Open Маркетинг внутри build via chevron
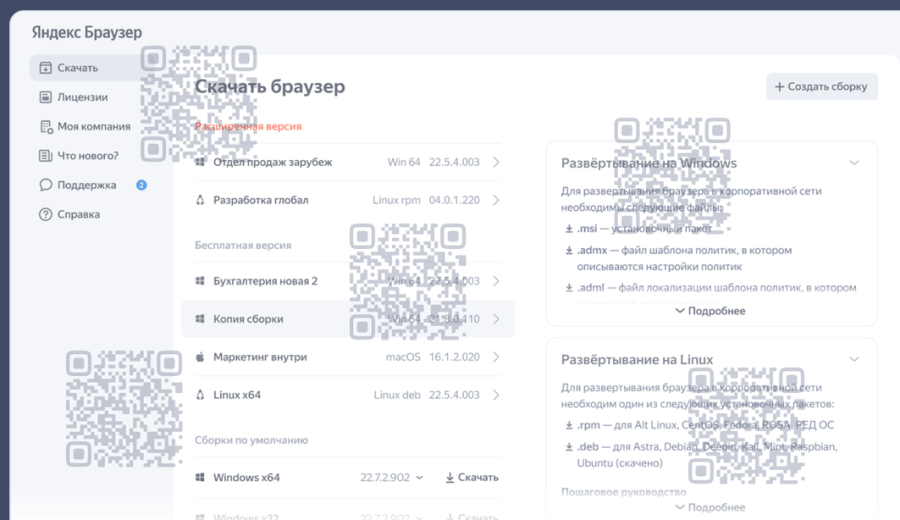900x520 pixels. coord(496,357)
